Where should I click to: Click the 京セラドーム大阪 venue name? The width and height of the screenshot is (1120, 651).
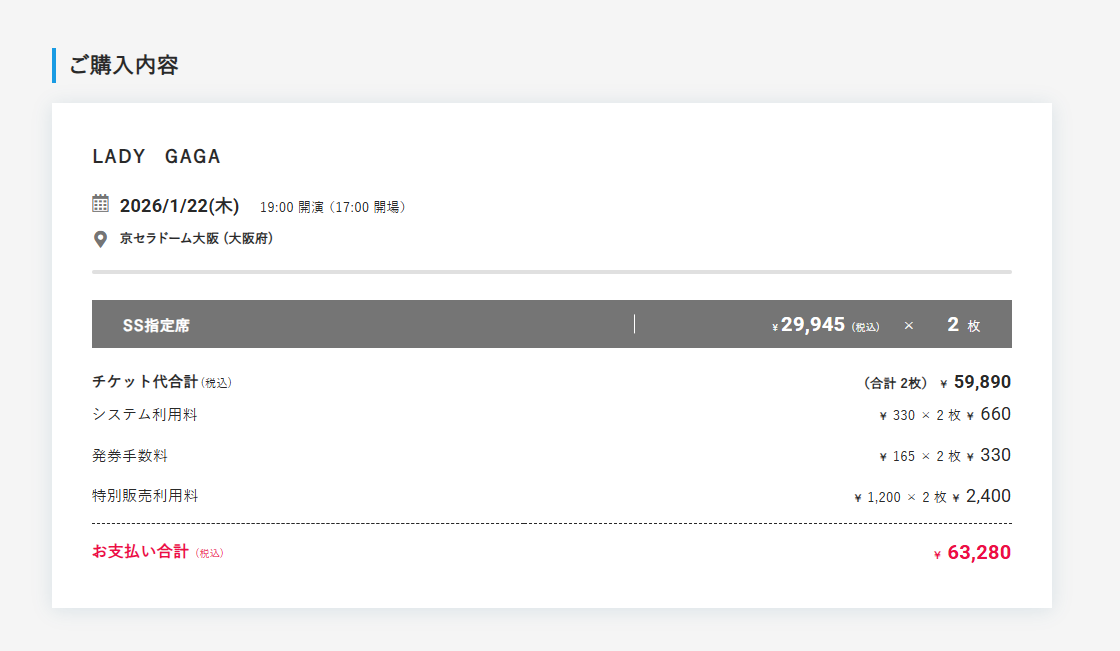[x=169, y=239]
